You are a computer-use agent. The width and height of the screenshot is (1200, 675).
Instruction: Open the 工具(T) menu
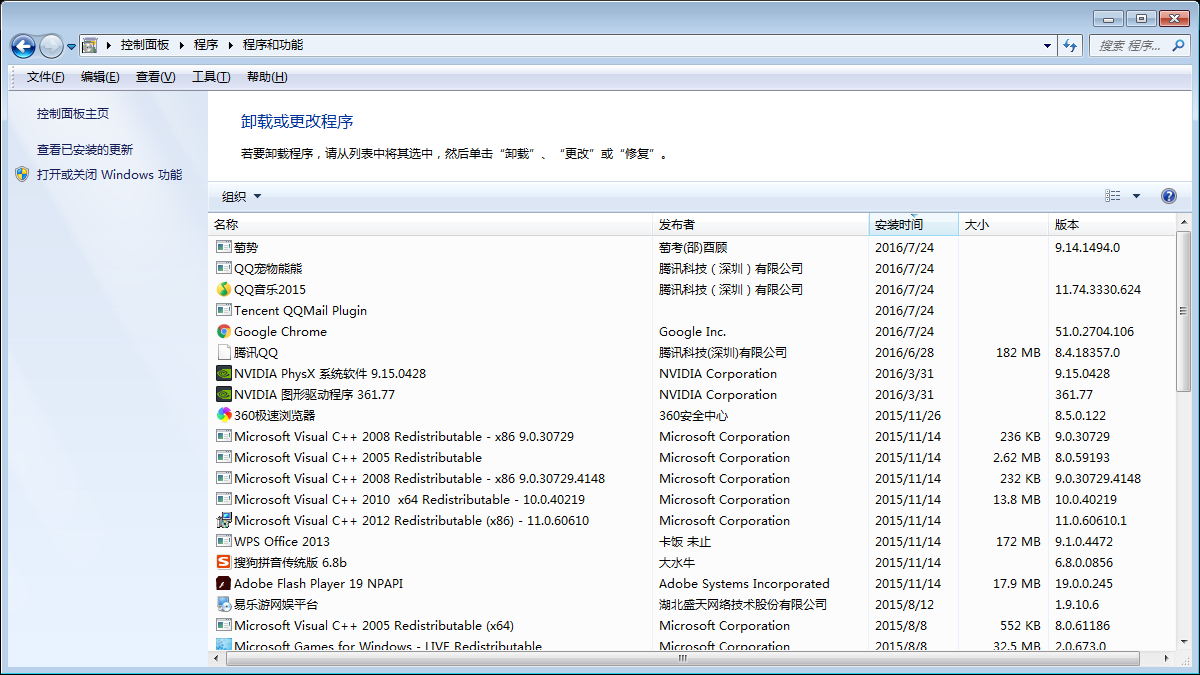(x=211, y=77)
